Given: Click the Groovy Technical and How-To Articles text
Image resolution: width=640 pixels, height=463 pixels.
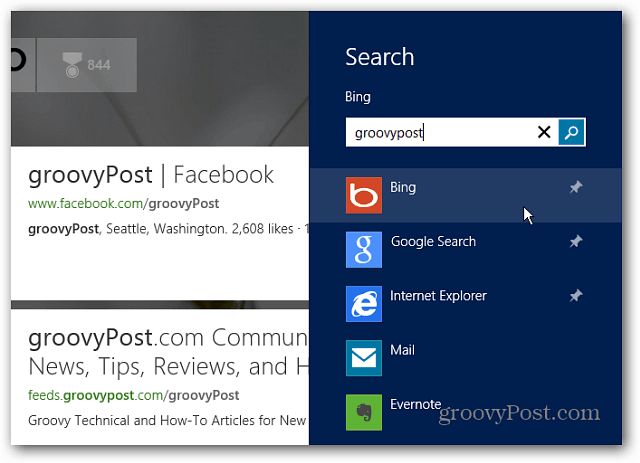Looking at the screenshot, I should coord(167,420).
